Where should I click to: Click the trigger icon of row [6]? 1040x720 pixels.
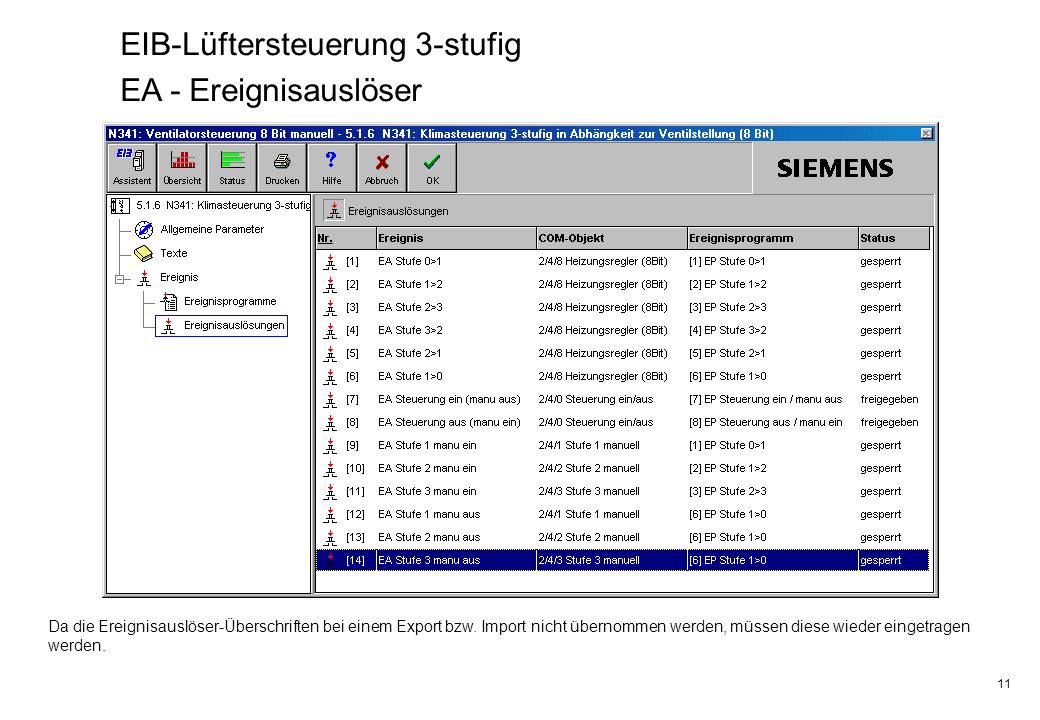[x=330, y=377]
